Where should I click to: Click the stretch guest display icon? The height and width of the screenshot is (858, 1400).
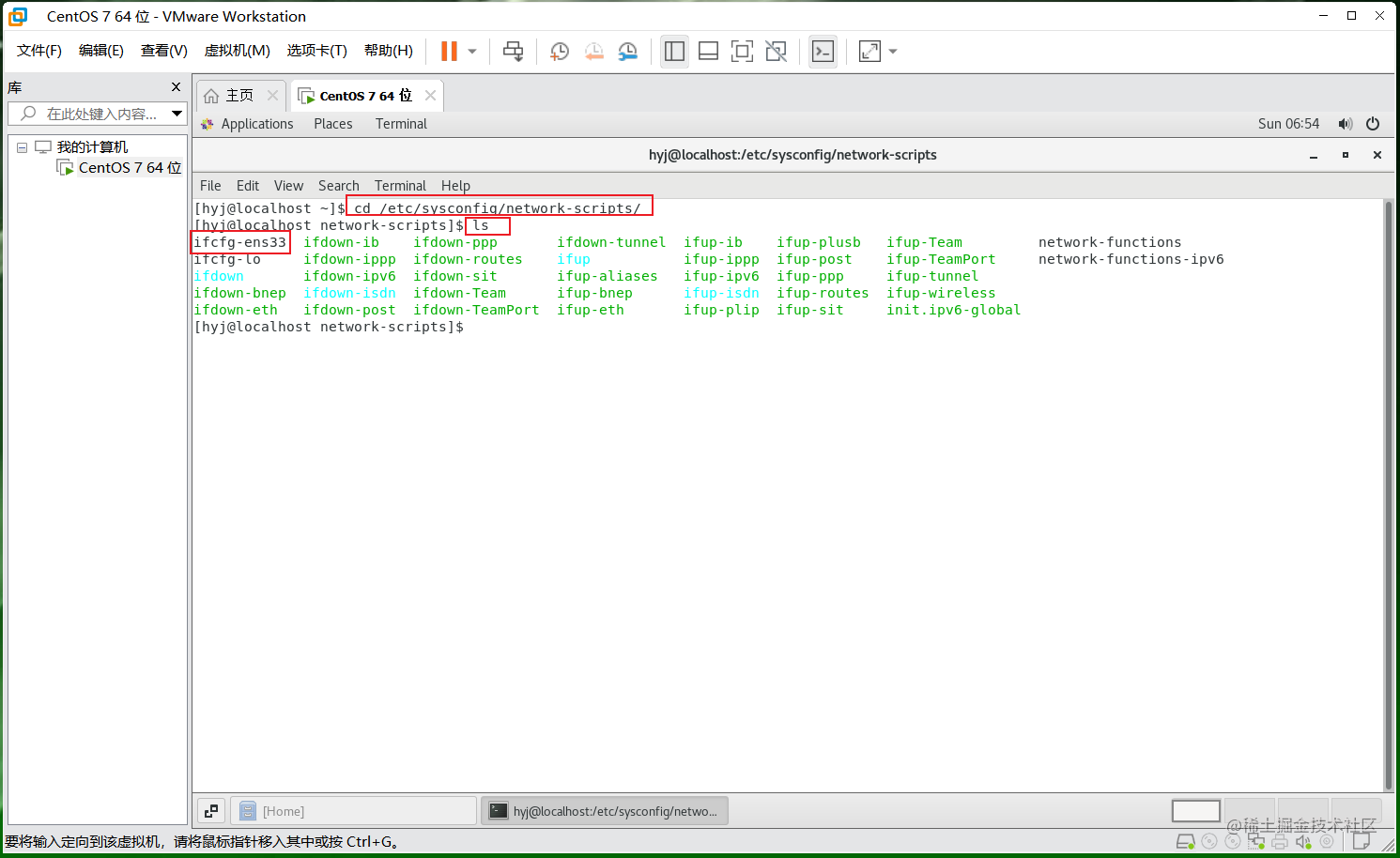[x=870, y=52]
